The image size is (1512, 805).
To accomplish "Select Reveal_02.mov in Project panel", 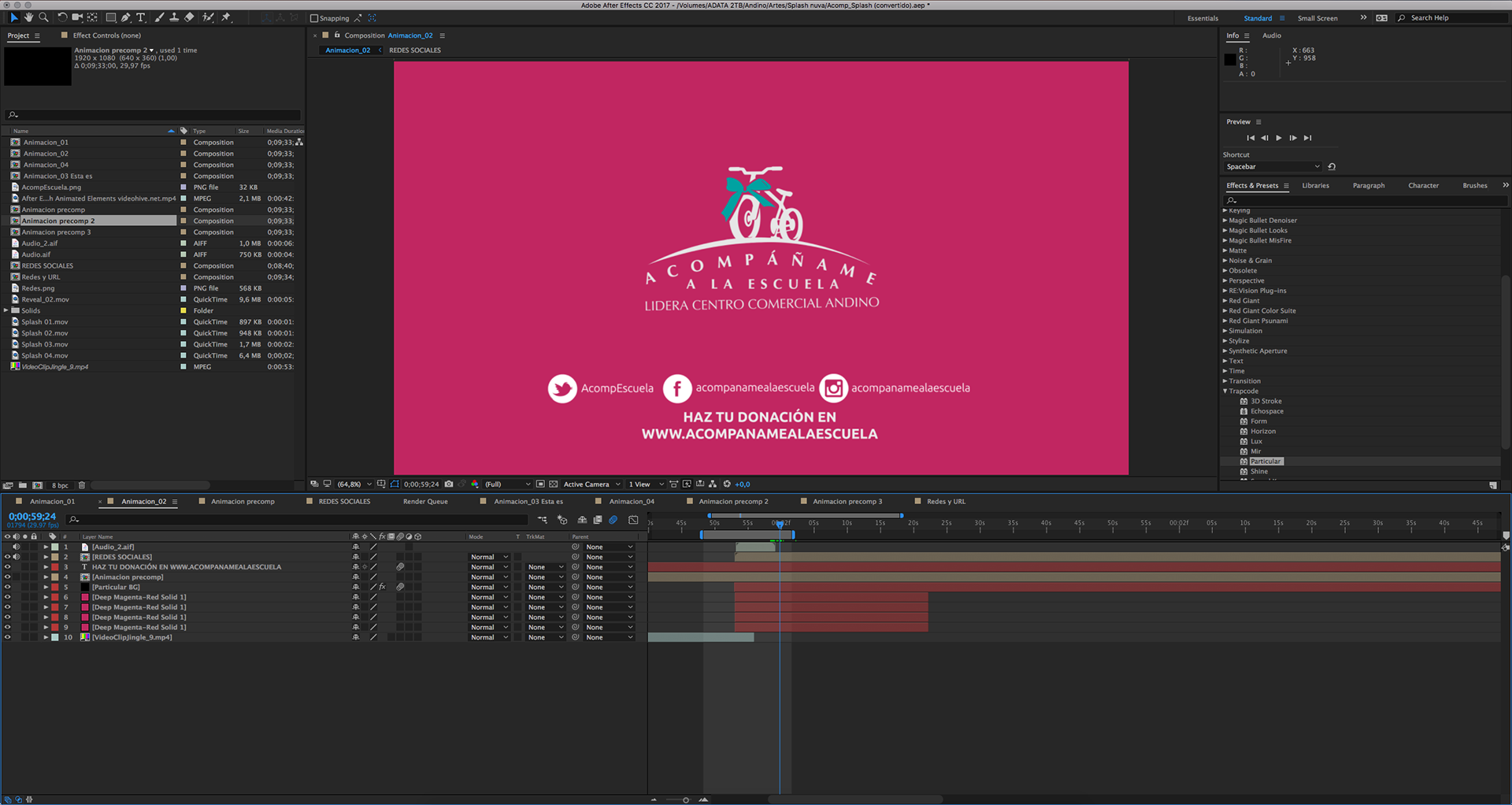I will click(45, 299).
